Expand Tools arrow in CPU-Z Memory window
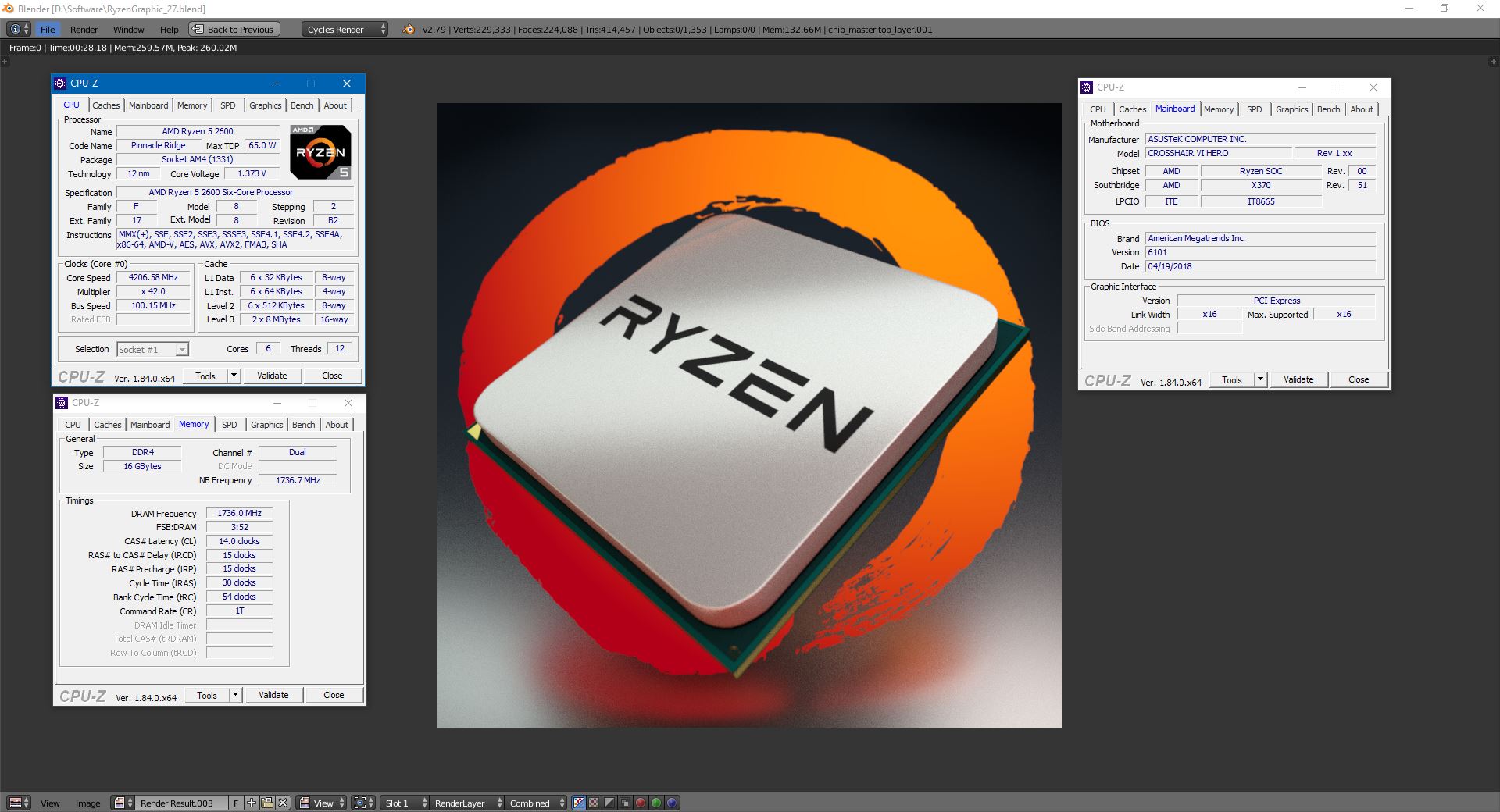 point(235,695)
